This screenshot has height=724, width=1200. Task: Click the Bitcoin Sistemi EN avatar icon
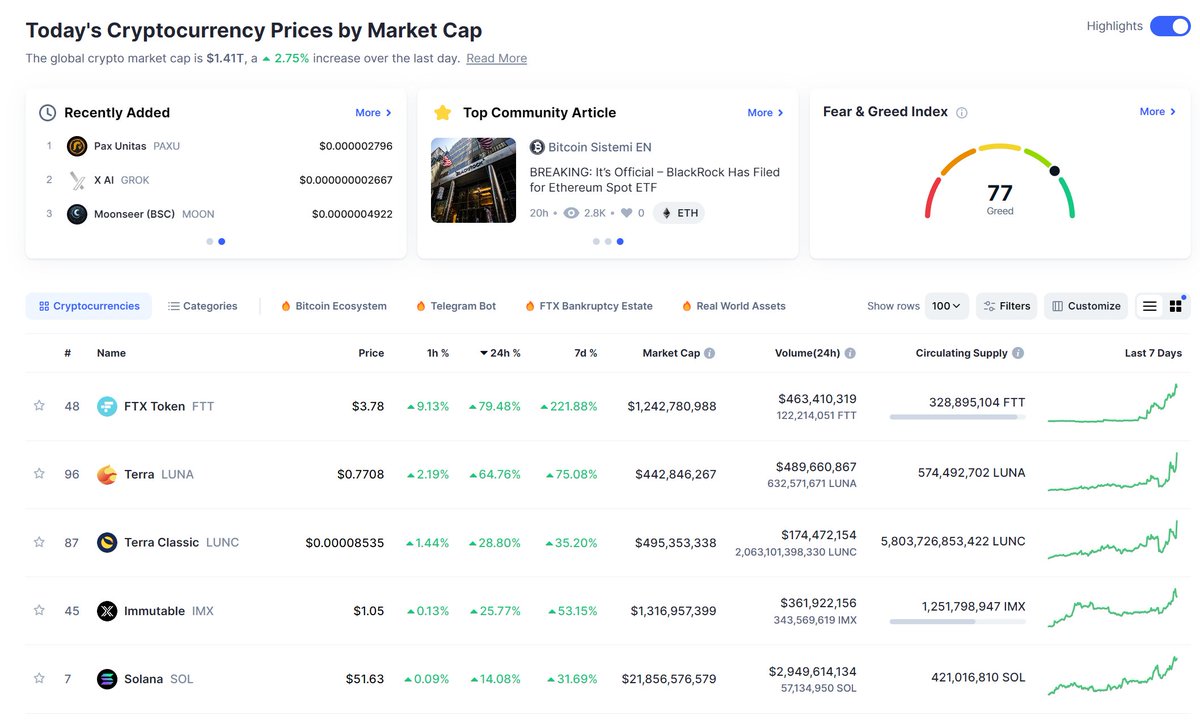(537, 147)
